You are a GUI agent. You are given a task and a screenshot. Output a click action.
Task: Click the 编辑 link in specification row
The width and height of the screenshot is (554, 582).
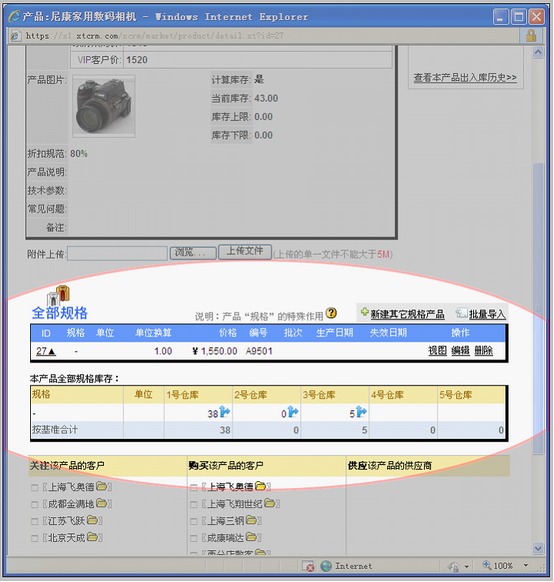[460, 351]
